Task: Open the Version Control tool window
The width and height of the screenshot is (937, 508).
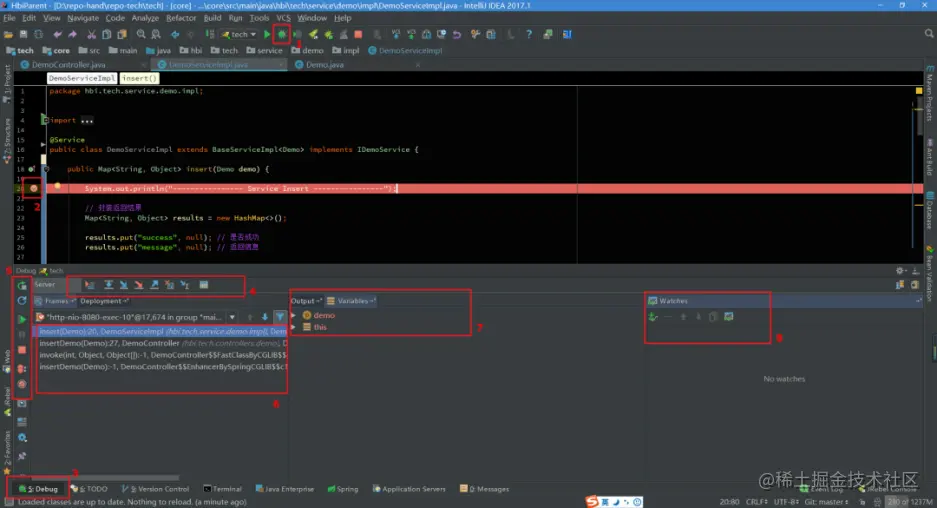Action: click(155, 489)
